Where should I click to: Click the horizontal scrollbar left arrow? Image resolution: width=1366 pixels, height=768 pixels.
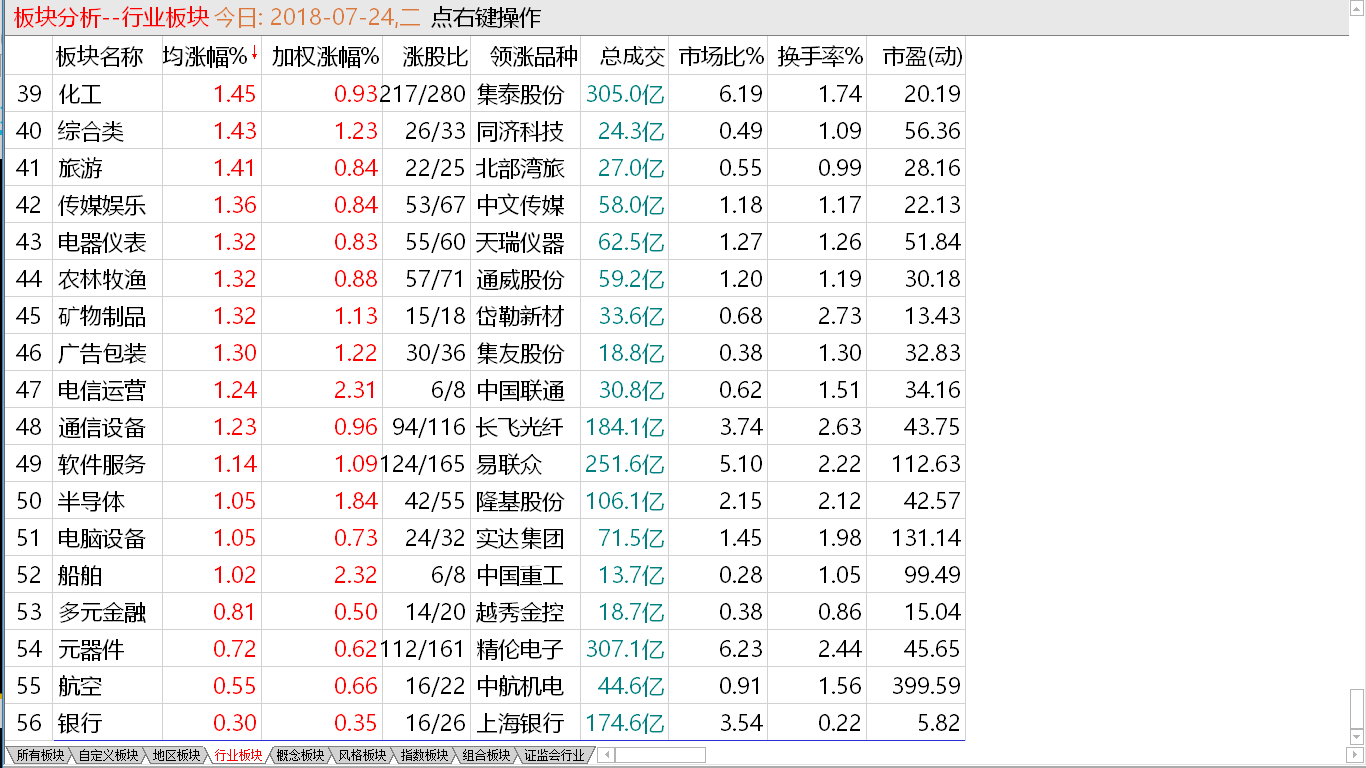pyautogui.click(x=606, y=755)
